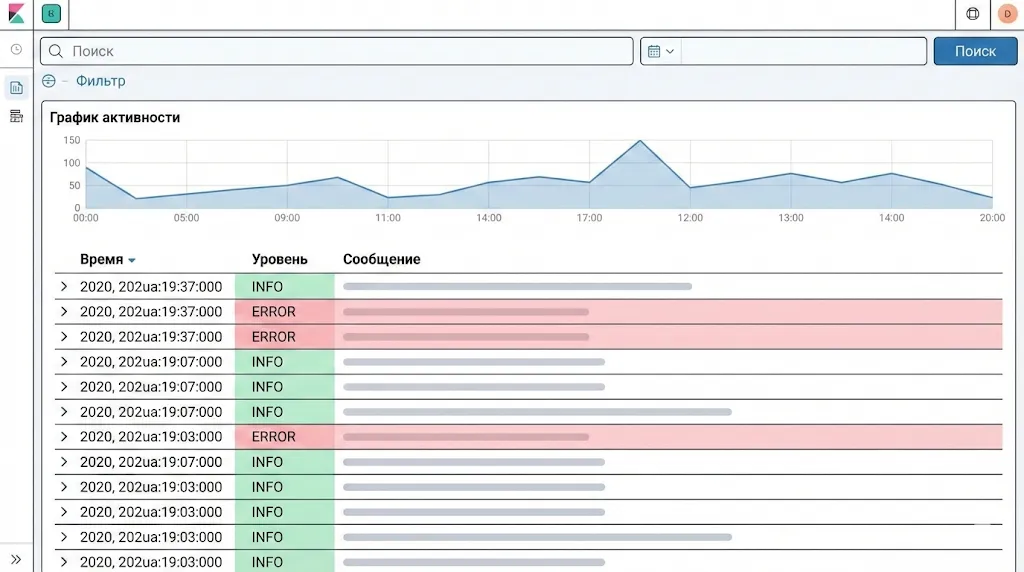Expand the first INFO log row
This screenshot has height=572, width=1024.
pyautogui.click(x=64, y=287)
